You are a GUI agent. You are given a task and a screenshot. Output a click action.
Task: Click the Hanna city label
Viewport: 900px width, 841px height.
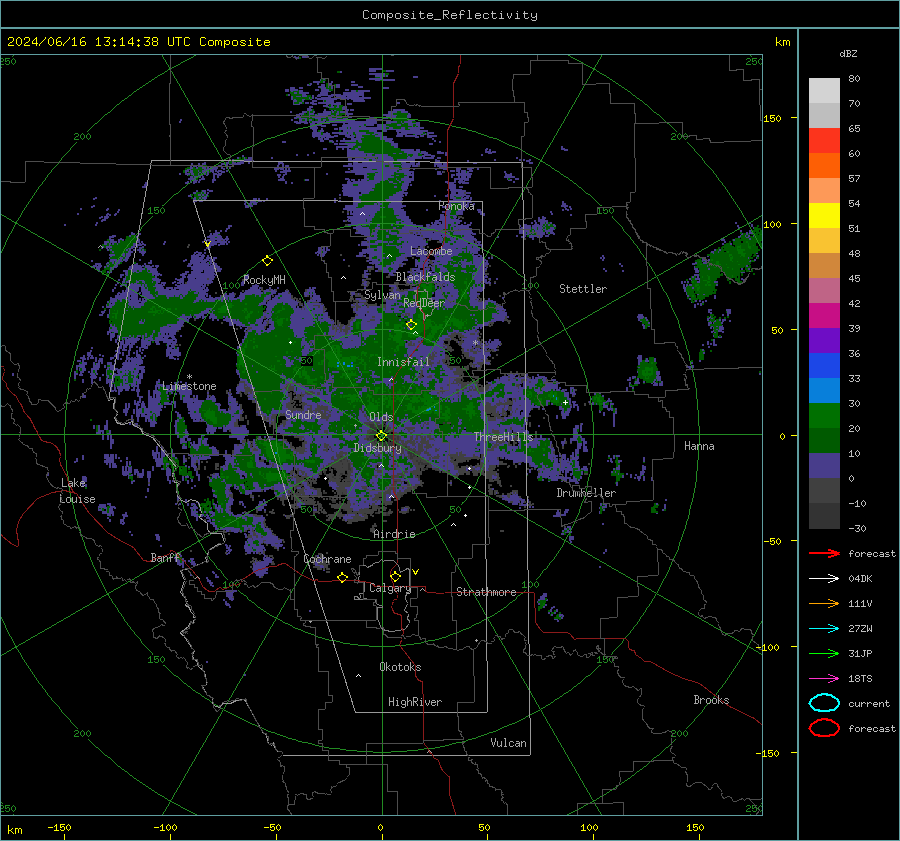tap(699, 446)
